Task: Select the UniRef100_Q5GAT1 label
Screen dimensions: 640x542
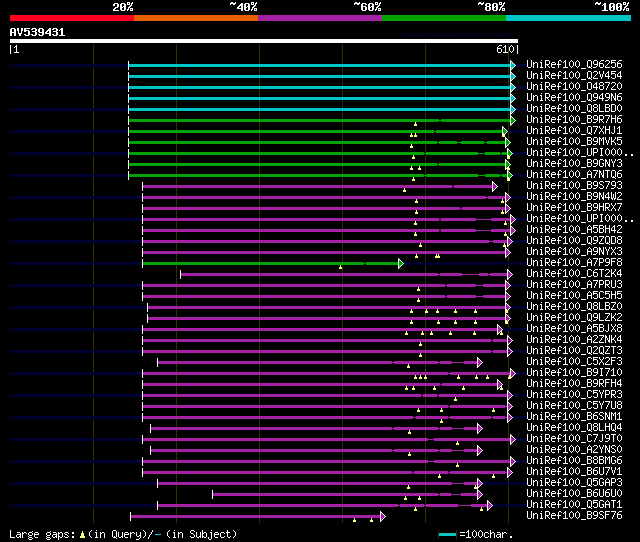Action: pyautogui.click(x=574, y=505)
